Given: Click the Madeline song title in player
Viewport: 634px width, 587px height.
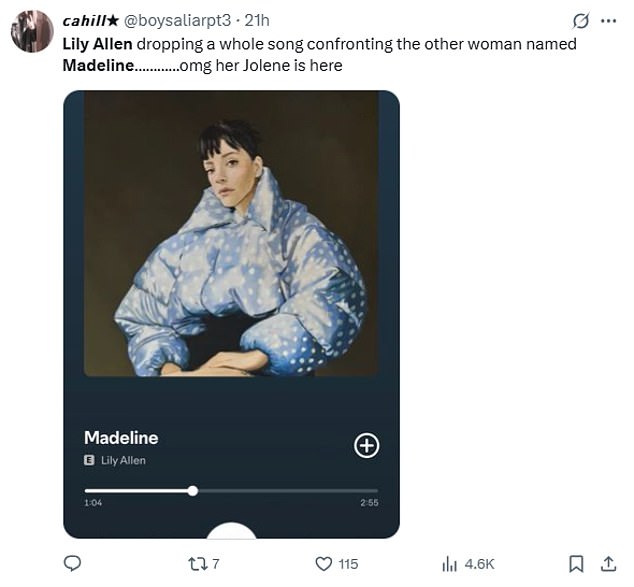Looking at the screenshot, I should pyautogui.click(x=121, y=437).
